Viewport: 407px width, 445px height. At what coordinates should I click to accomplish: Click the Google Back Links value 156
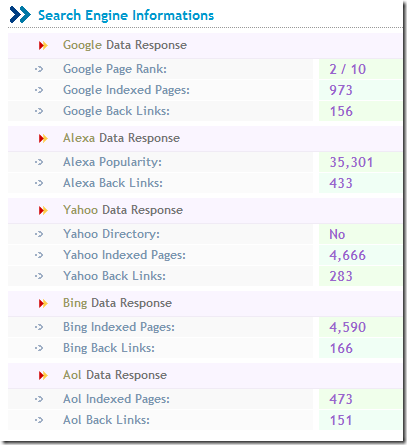click(x=341, y=111)
